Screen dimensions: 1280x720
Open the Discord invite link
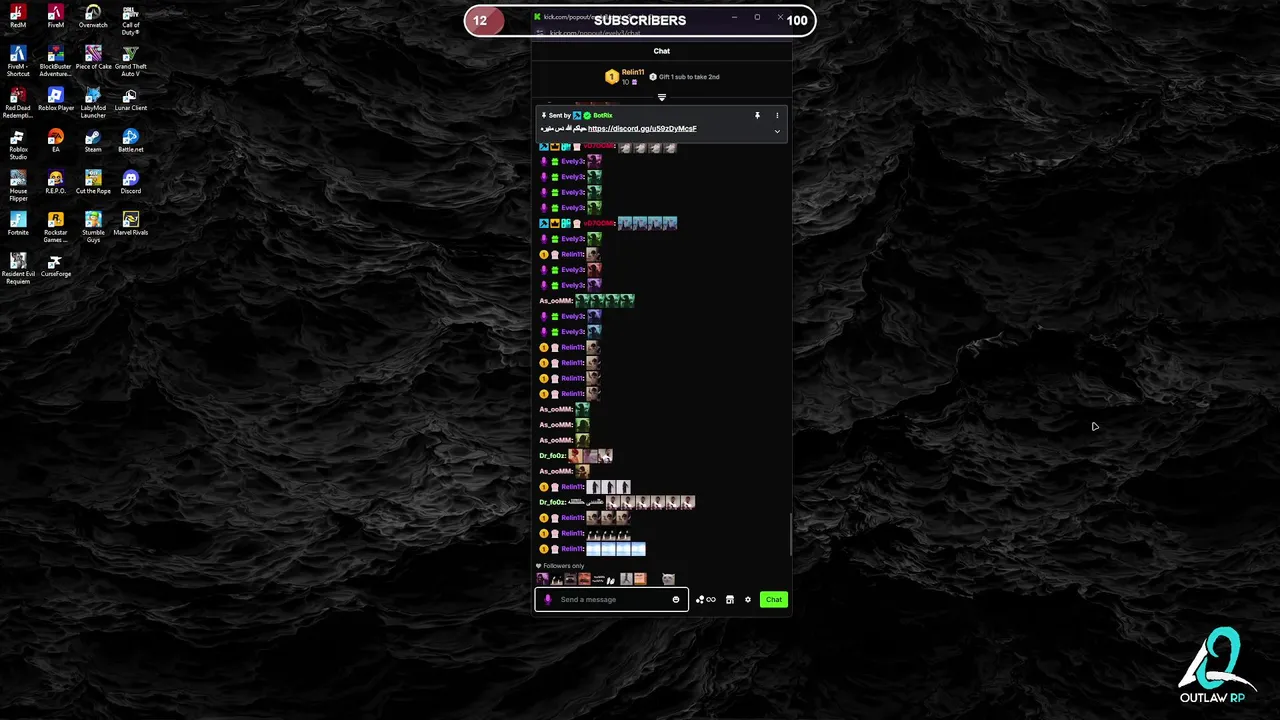pyautogui.click(x=642, y=129)
